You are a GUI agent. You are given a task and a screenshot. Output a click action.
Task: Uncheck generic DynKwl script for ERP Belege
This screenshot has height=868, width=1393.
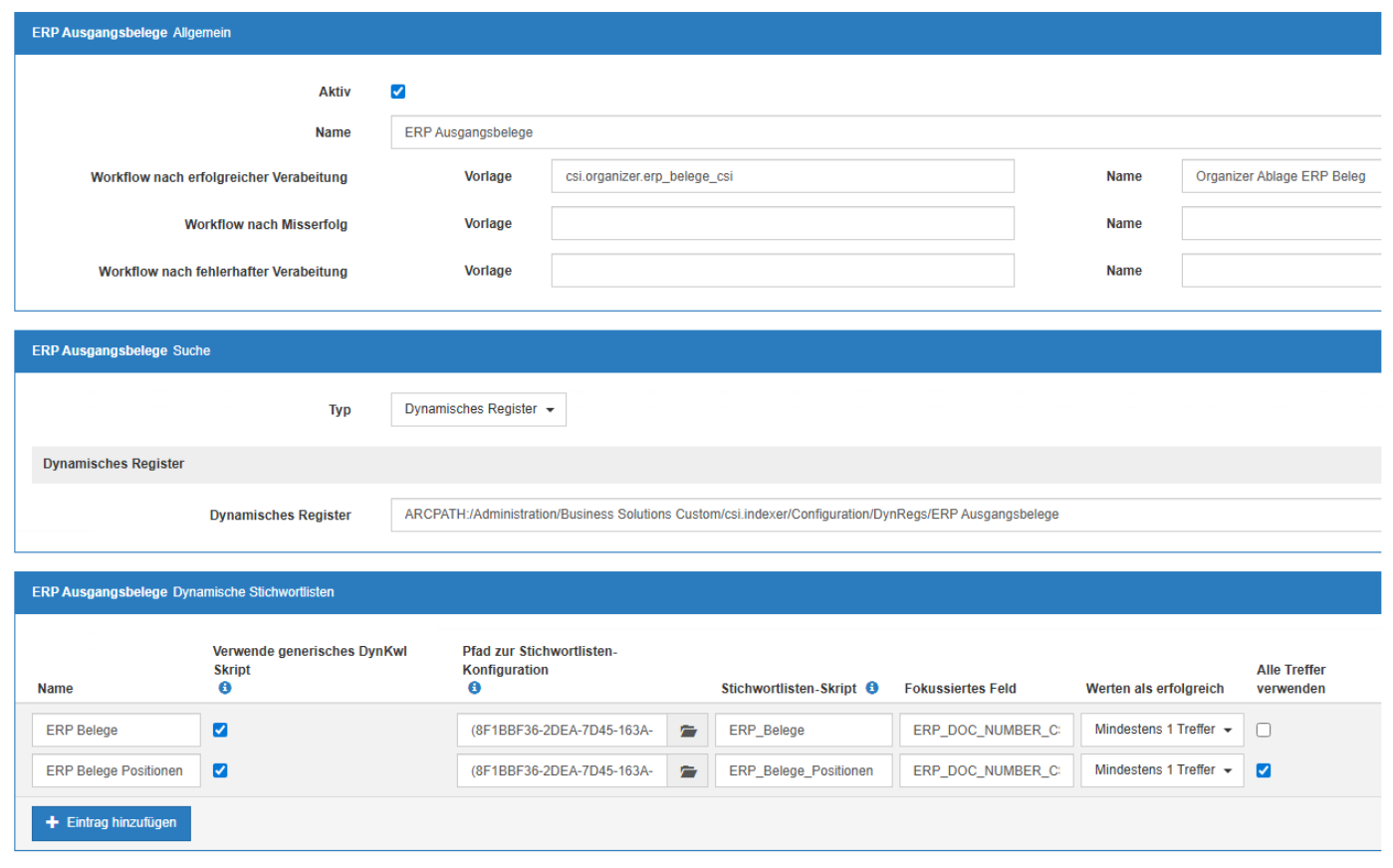click(x=220, y=731)
